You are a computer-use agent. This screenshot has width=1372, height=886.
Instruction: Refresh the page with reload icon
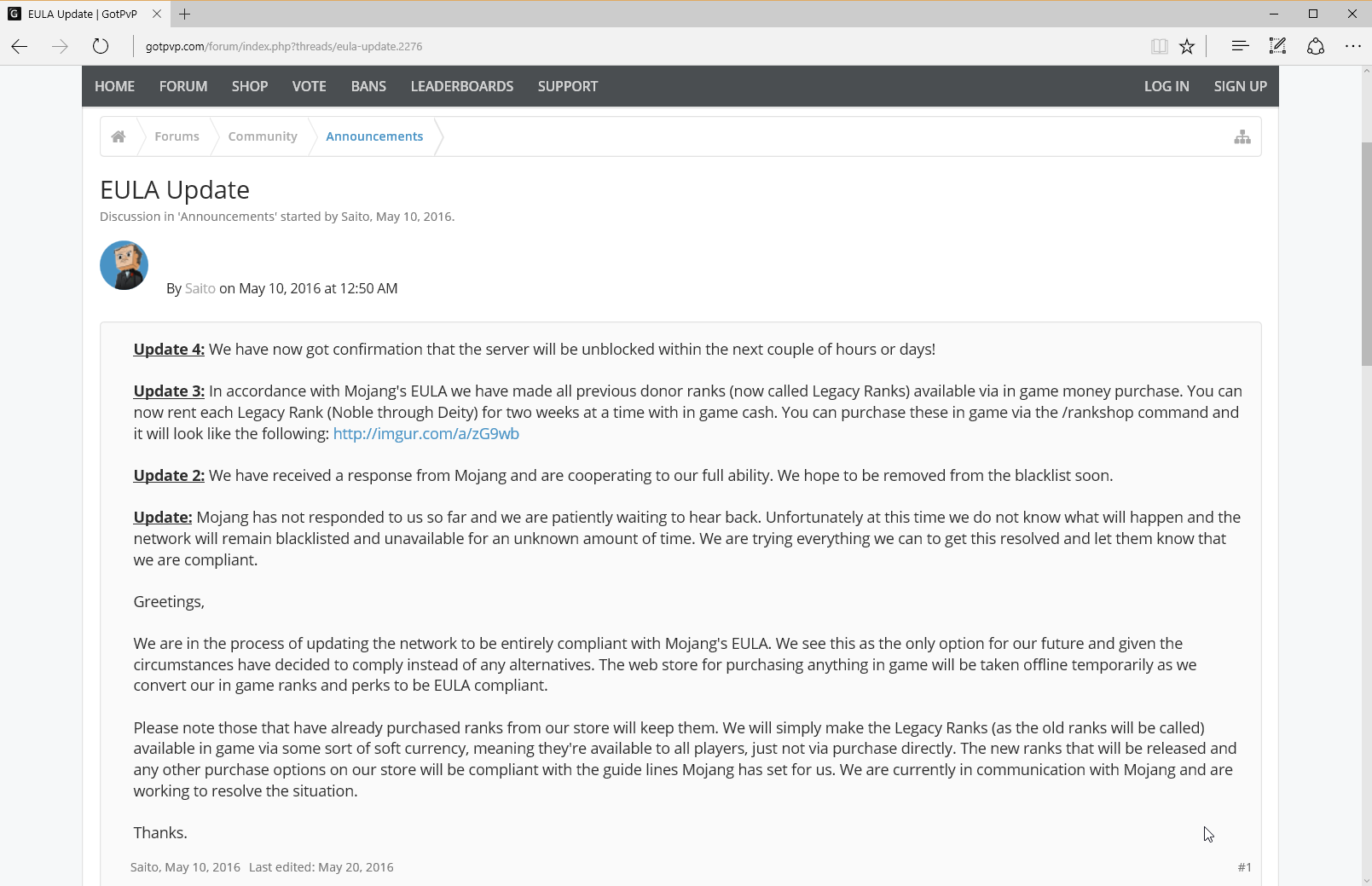(x=101, y=47)
